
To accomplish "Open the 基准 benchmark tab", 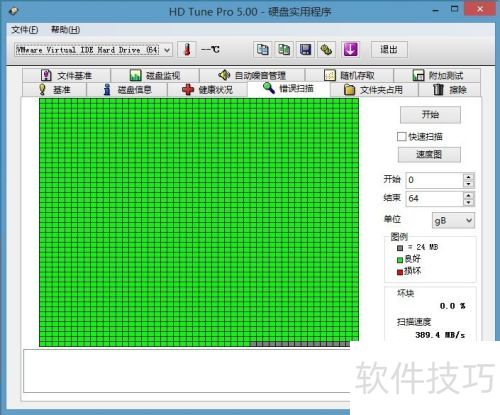I will [54, 90].
